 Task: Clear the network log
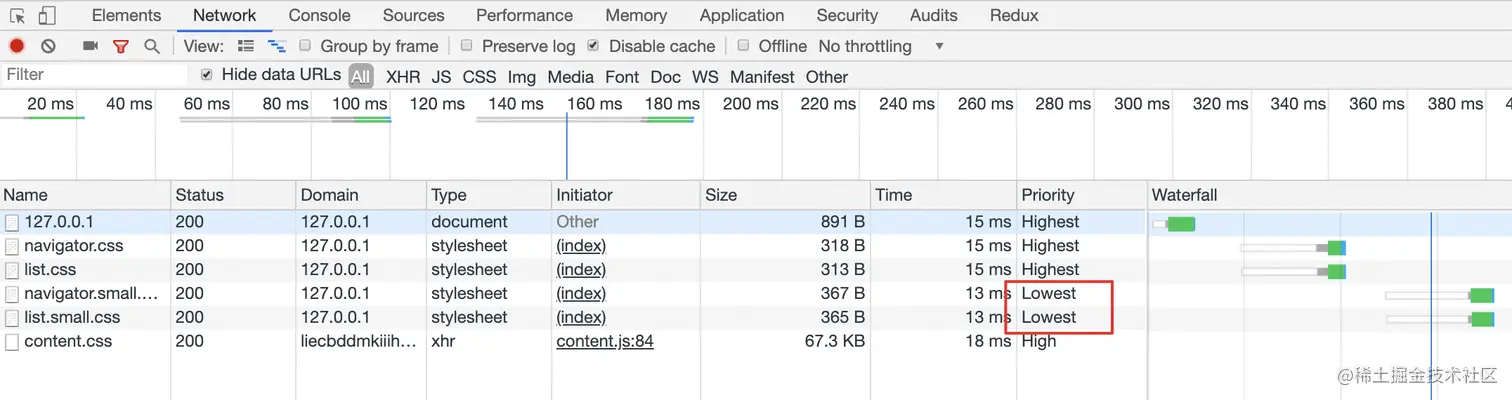[48, 46]
